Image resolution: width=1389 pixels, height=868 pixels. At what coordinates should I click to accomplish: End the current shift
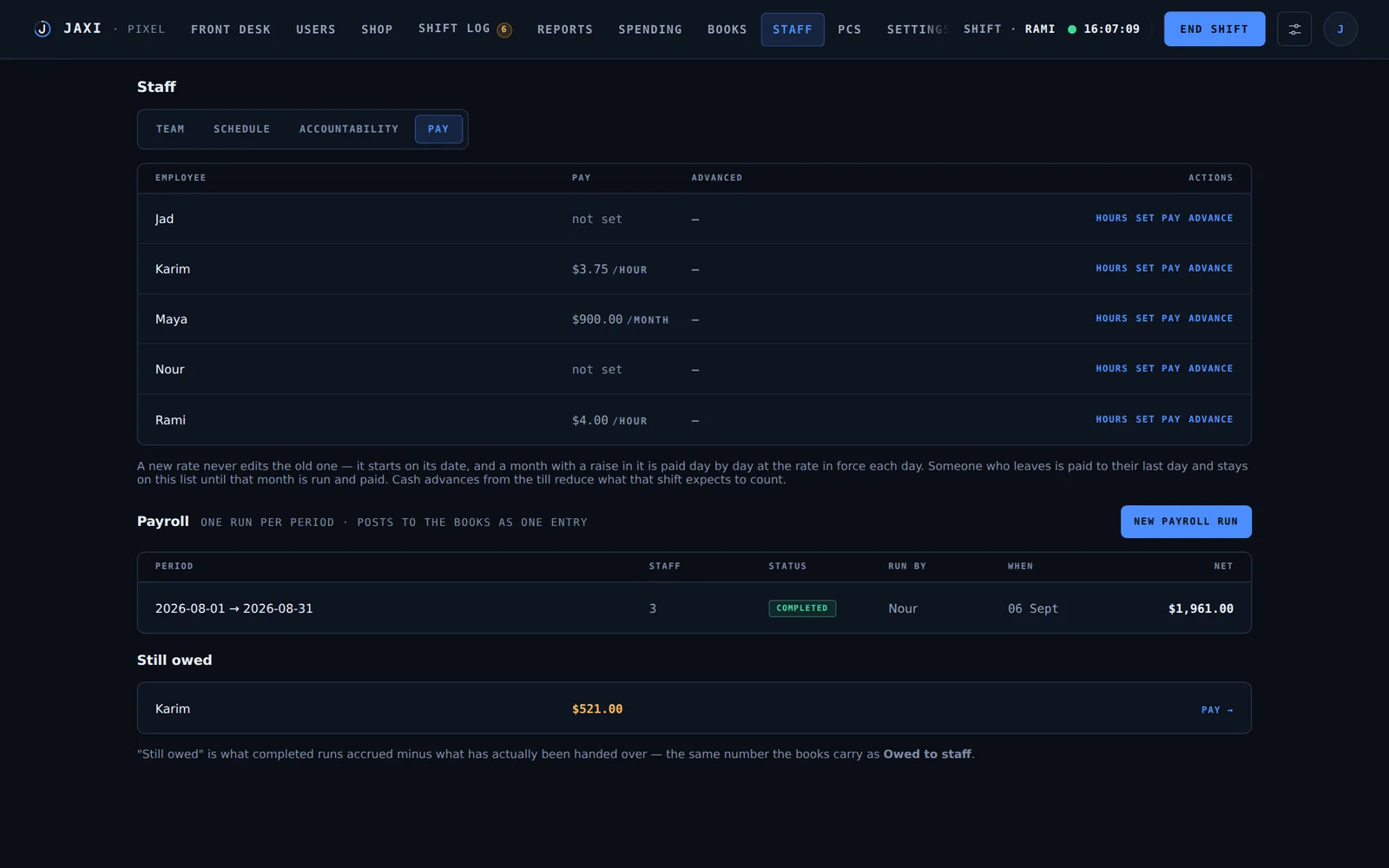click(x=1214, y=29)
